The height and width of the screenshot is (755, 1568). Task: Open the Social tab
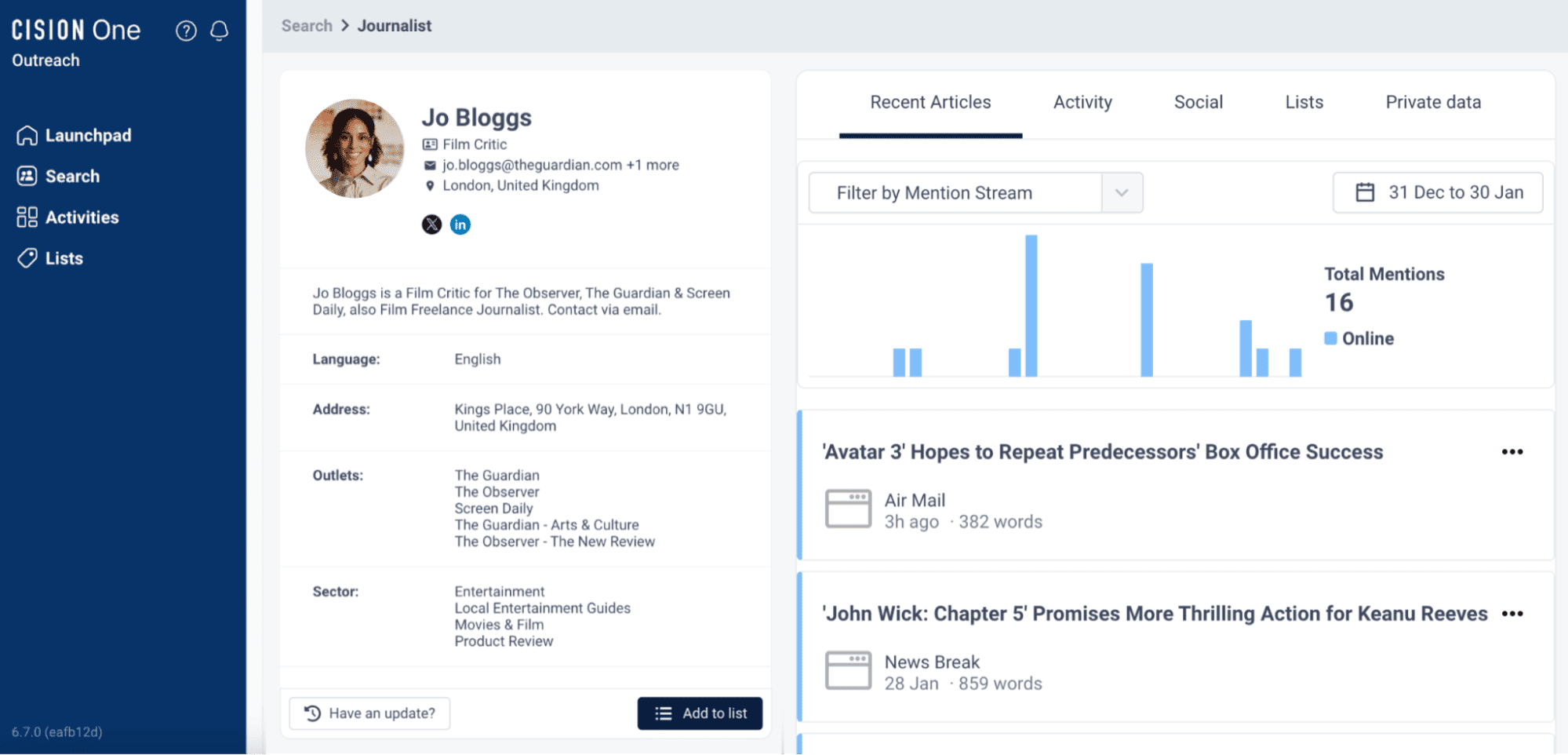(1198, 102)
